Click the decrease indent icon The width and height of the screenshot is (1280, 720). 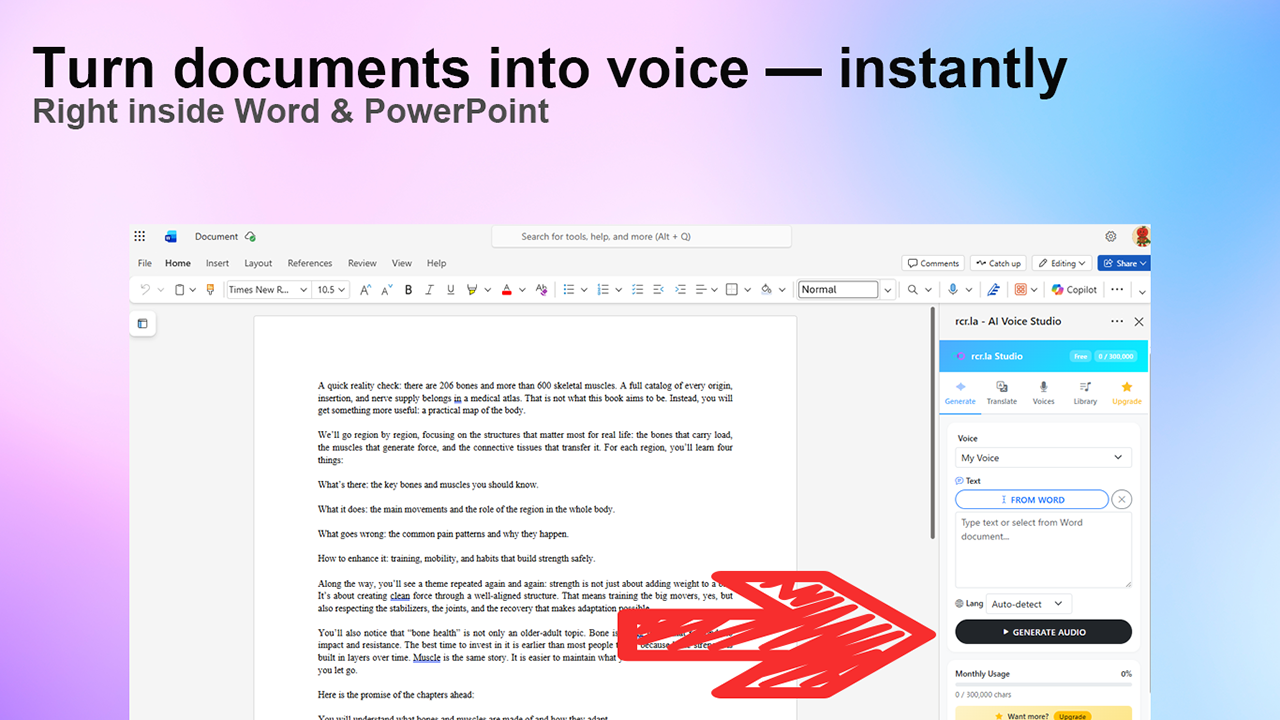[658, 290]
